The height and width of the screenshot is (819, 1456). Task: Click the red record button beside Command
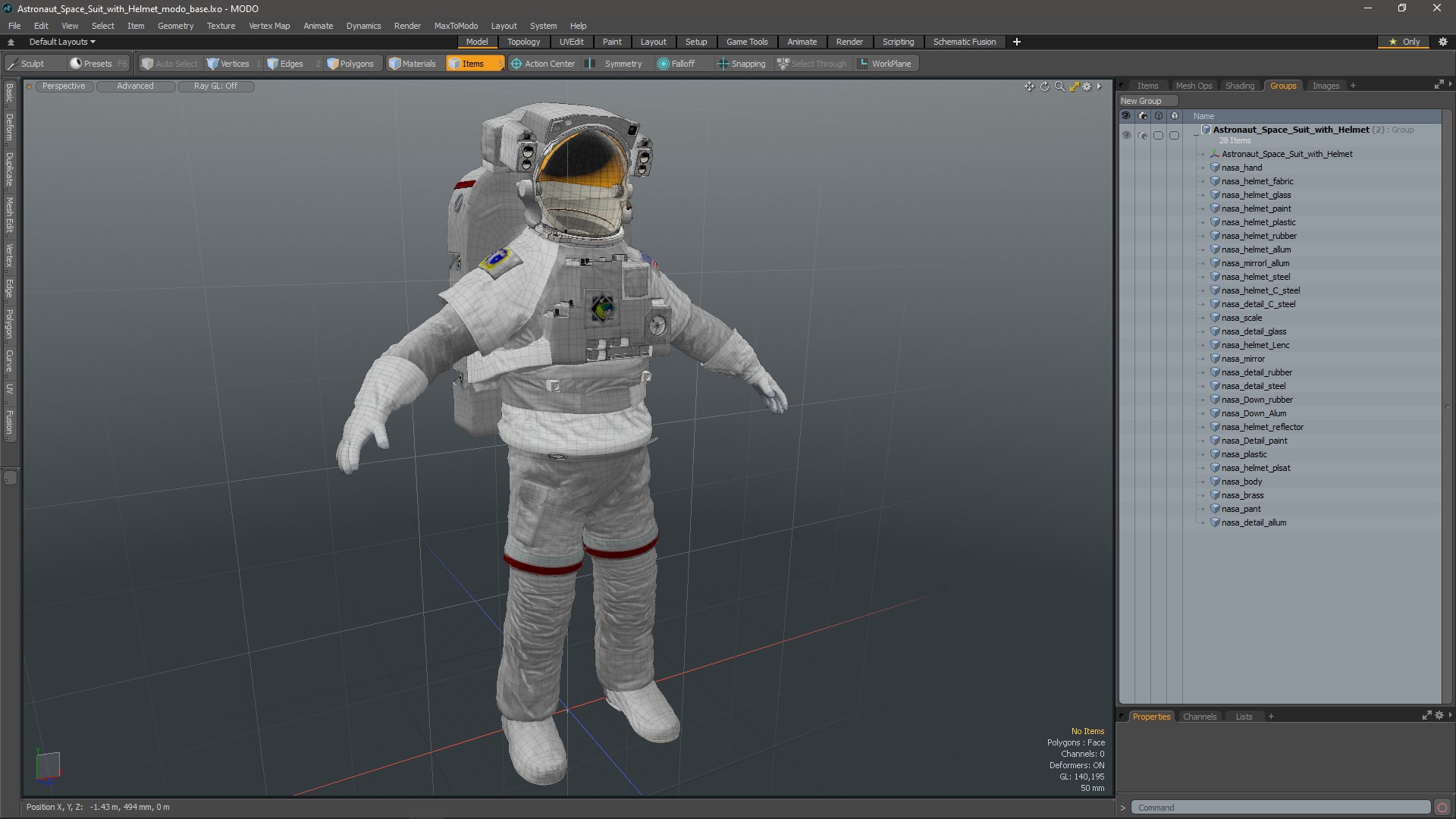[x=1442, y=808]
